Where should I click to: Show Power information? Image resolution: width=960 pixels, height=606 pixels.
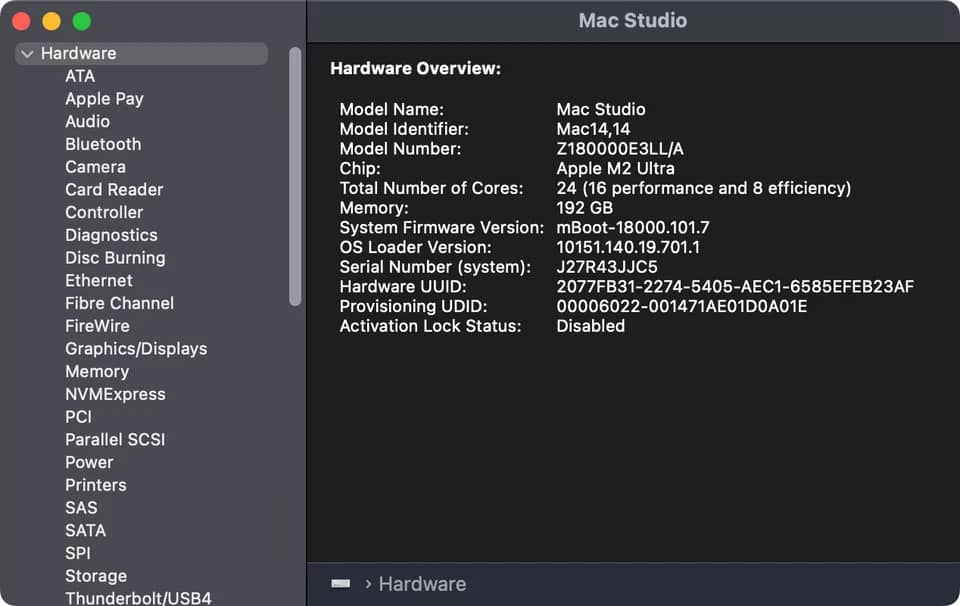tap(89, 462)
